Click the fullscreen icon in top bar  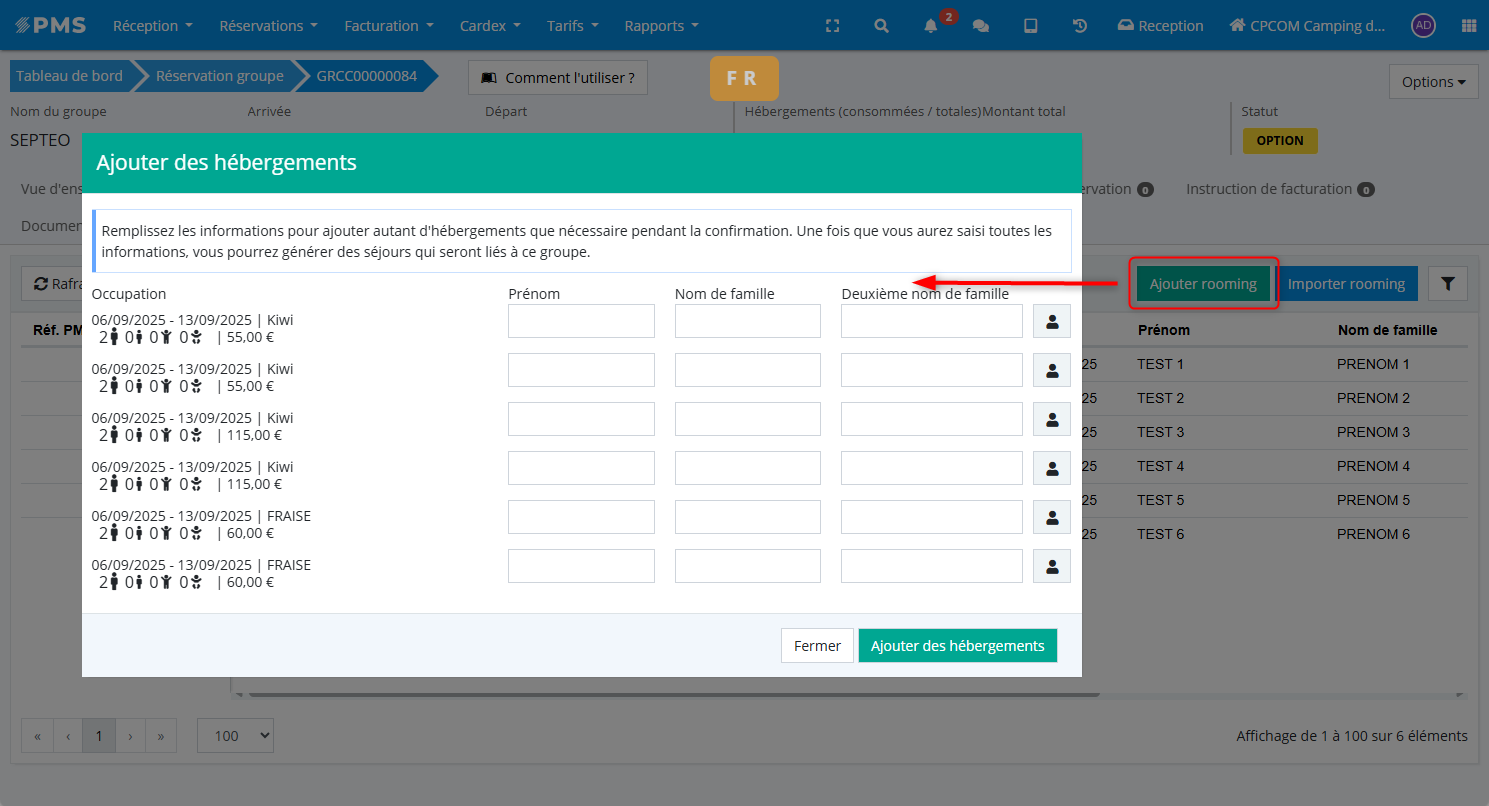(832, 26)
